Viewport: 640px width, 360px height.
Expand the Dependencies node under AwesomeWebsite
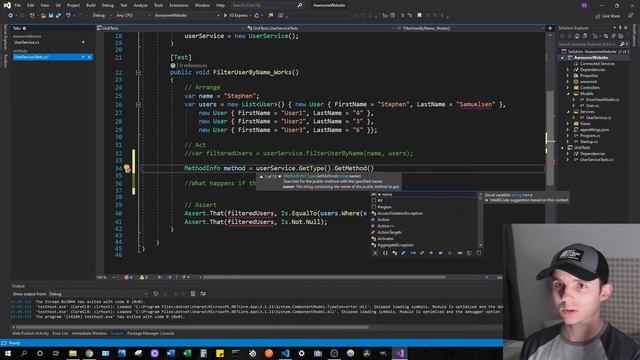tap(568, 70)
